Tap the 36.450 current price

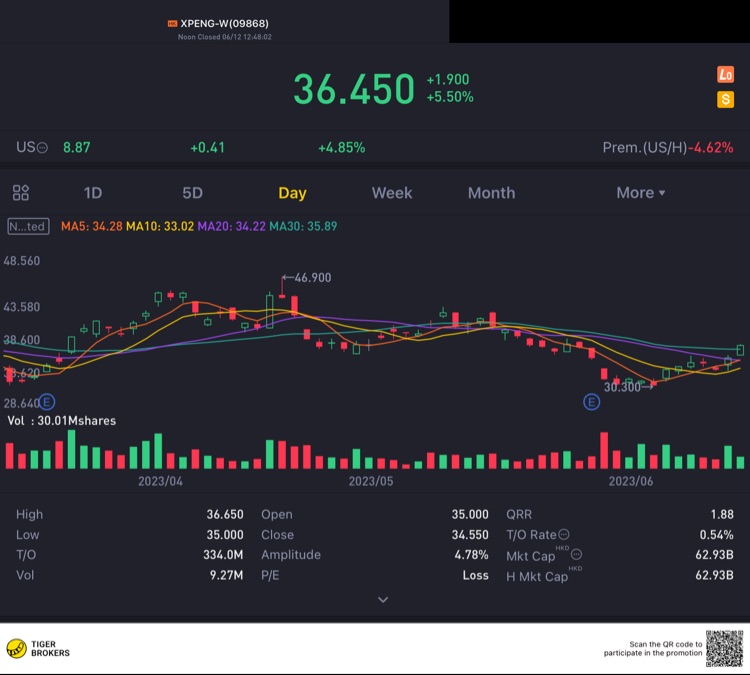[x=353, y=89]
